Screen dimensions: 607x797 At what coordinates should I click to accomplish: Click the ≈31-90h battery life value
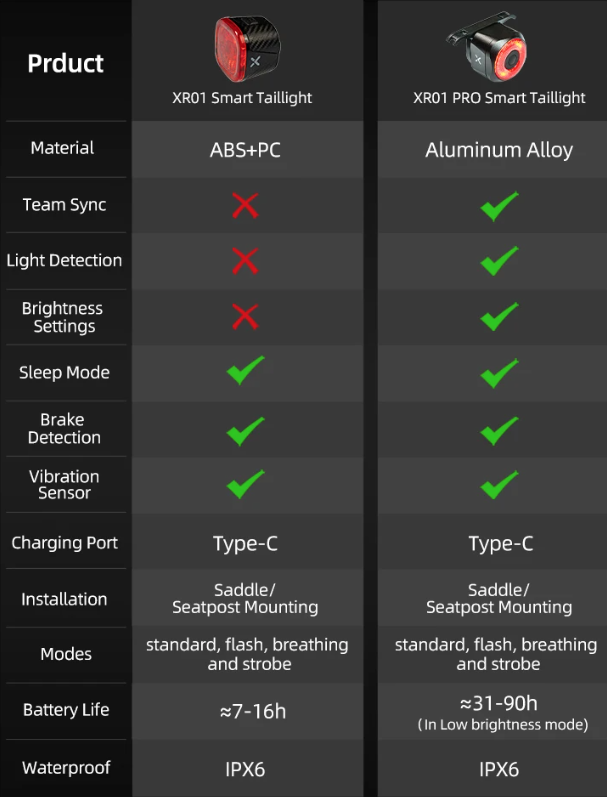coord(499,703)
